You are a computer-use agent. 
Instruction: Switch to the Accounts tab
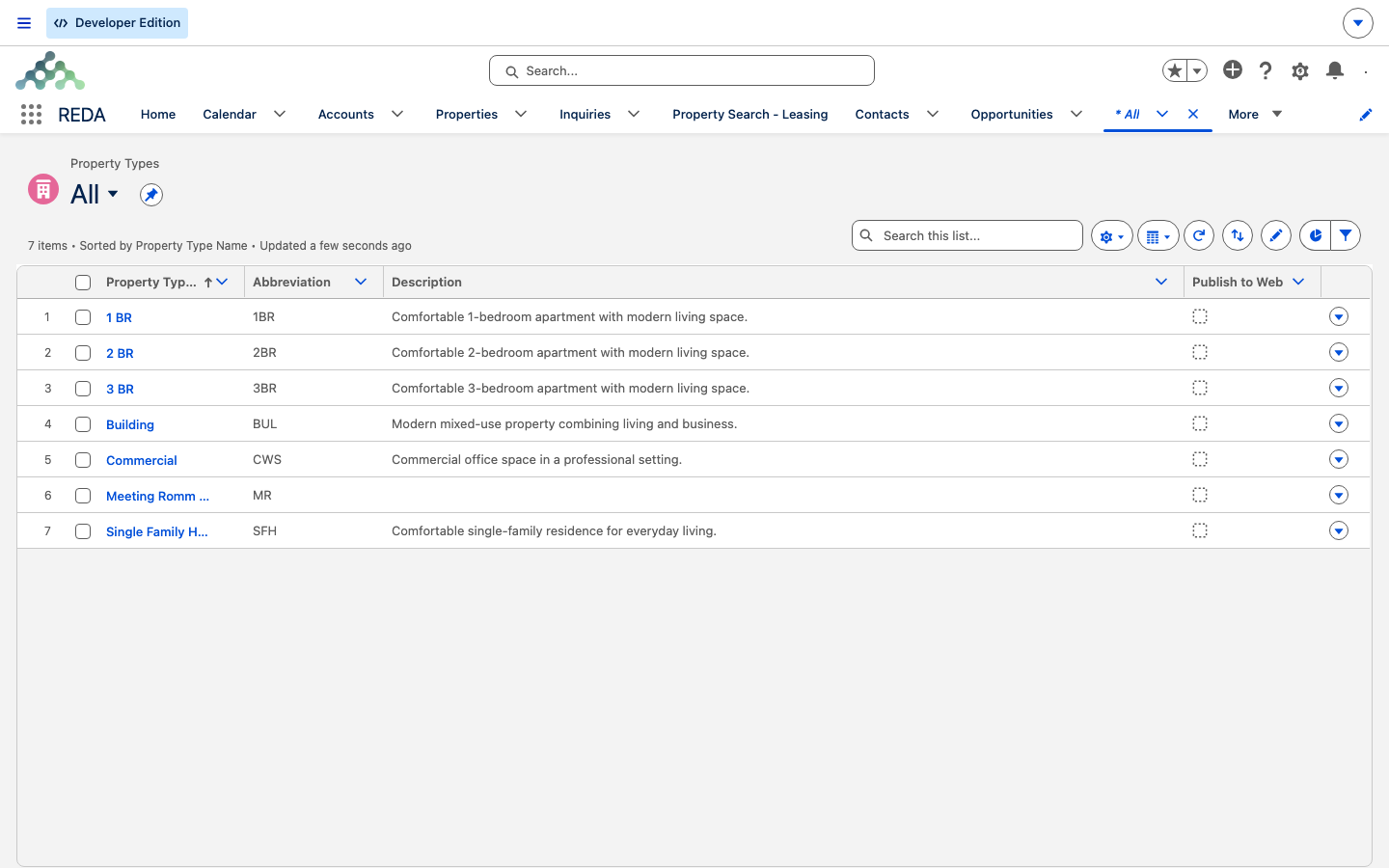345,114
